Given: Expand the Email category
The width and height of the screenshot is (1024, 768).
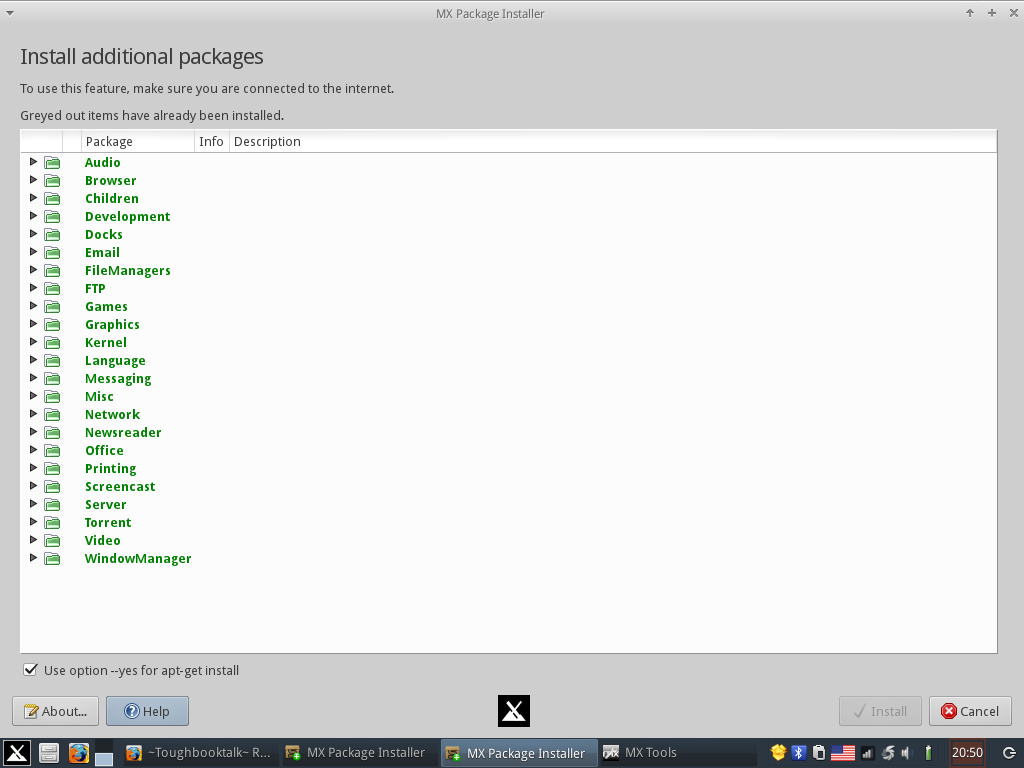Looking at the screenshot, I should [x=33, y=251].
